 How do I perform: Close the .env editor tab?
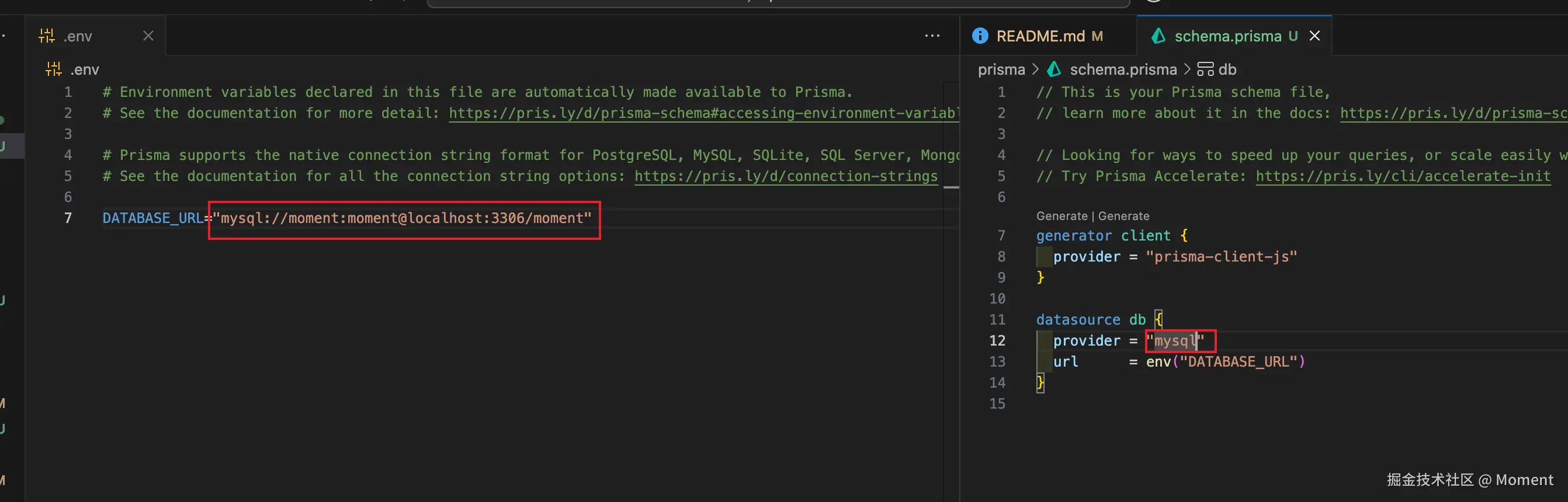pyautogui.click(x=148, y=36)
